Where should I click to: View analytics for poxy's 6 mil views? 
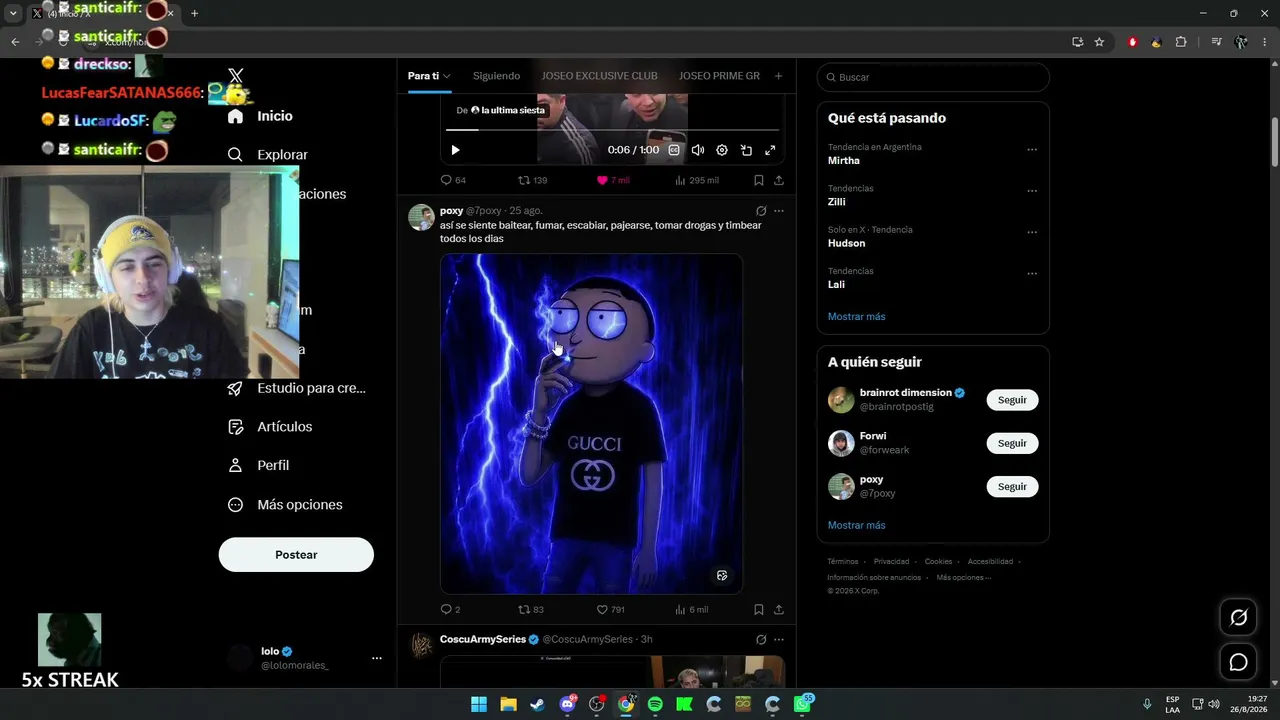tap(692, 609)
